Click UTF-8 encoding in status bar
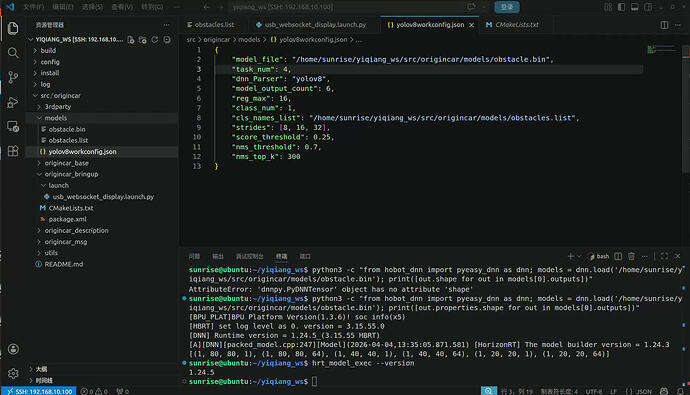 tap(594, 391)
